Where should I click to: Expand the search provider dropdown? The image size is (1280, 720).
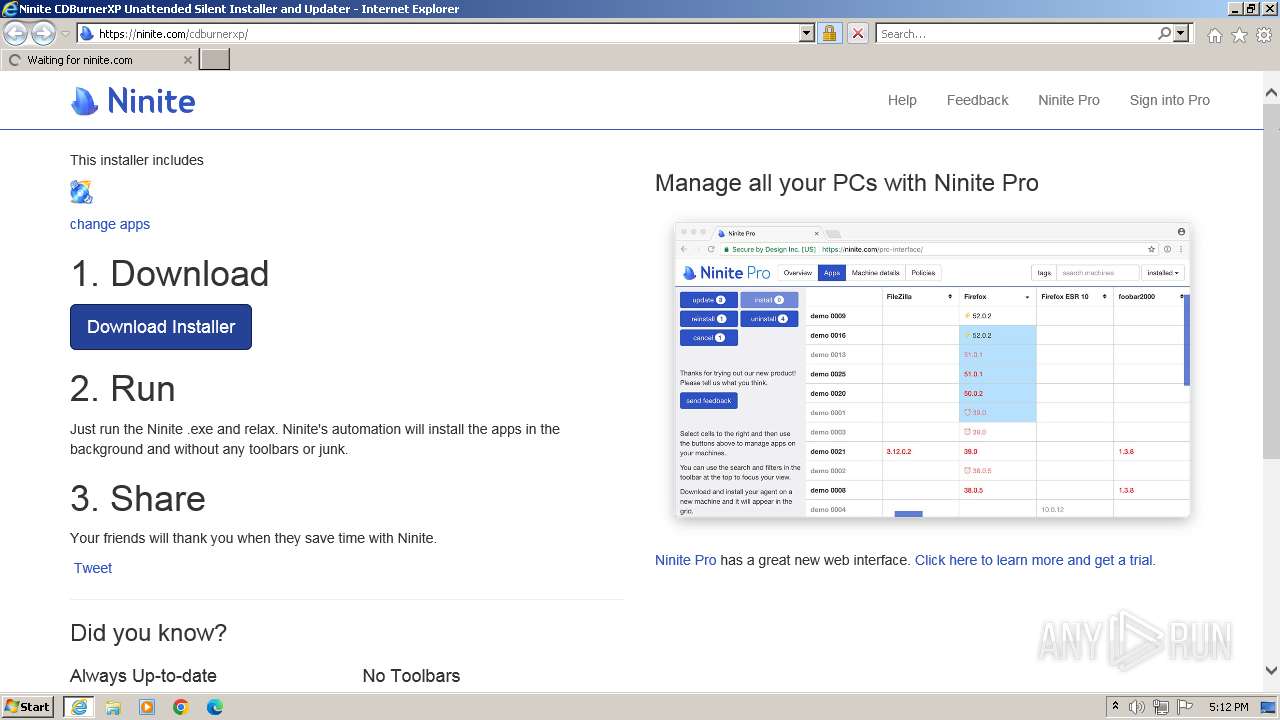click(x=1181, y=33)
